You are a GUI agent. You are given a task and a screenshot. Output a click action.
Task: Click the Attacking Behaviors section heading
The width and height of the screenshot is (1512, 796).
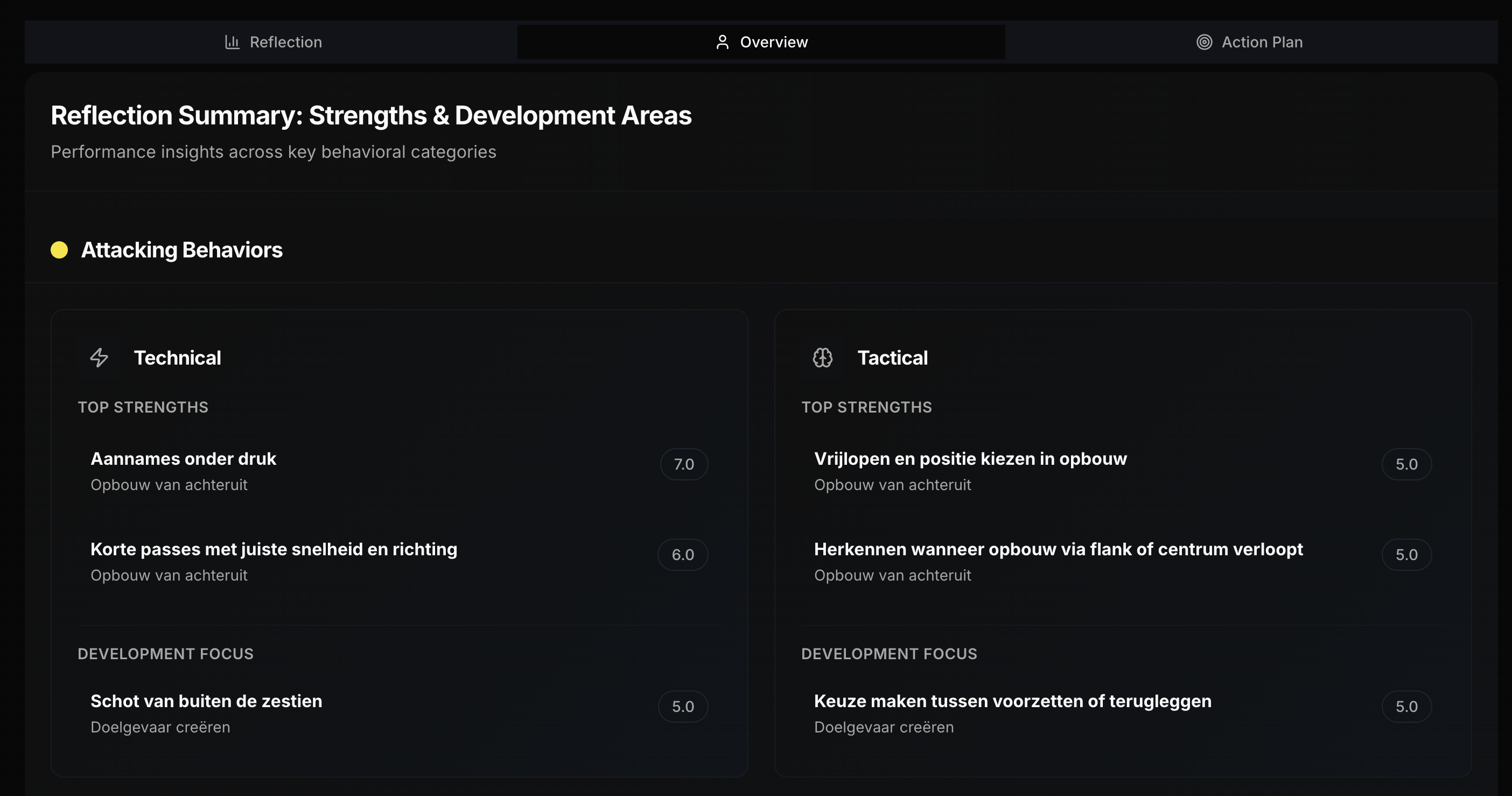(x=182, y=250)
